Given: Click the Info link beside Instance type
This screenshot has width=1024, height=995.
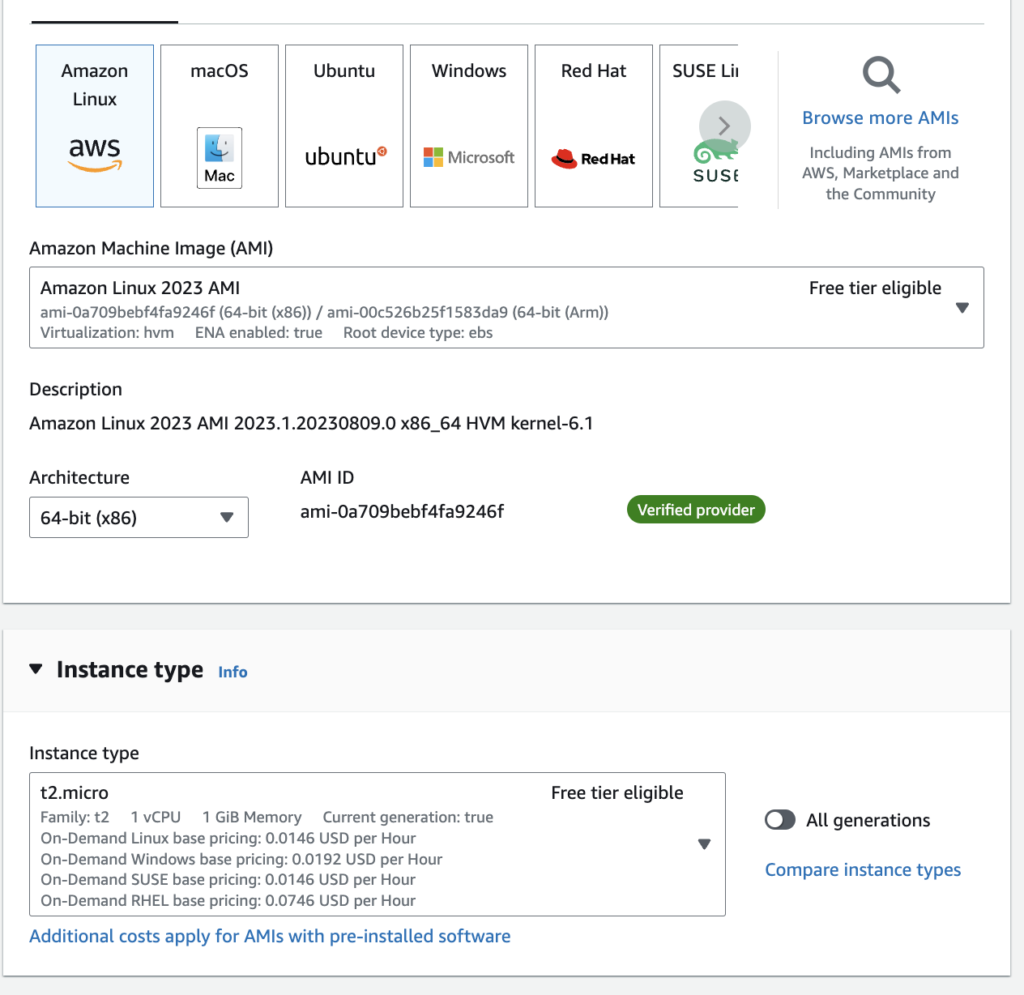Looking at the screenshot, I should (x=233, y=672).
